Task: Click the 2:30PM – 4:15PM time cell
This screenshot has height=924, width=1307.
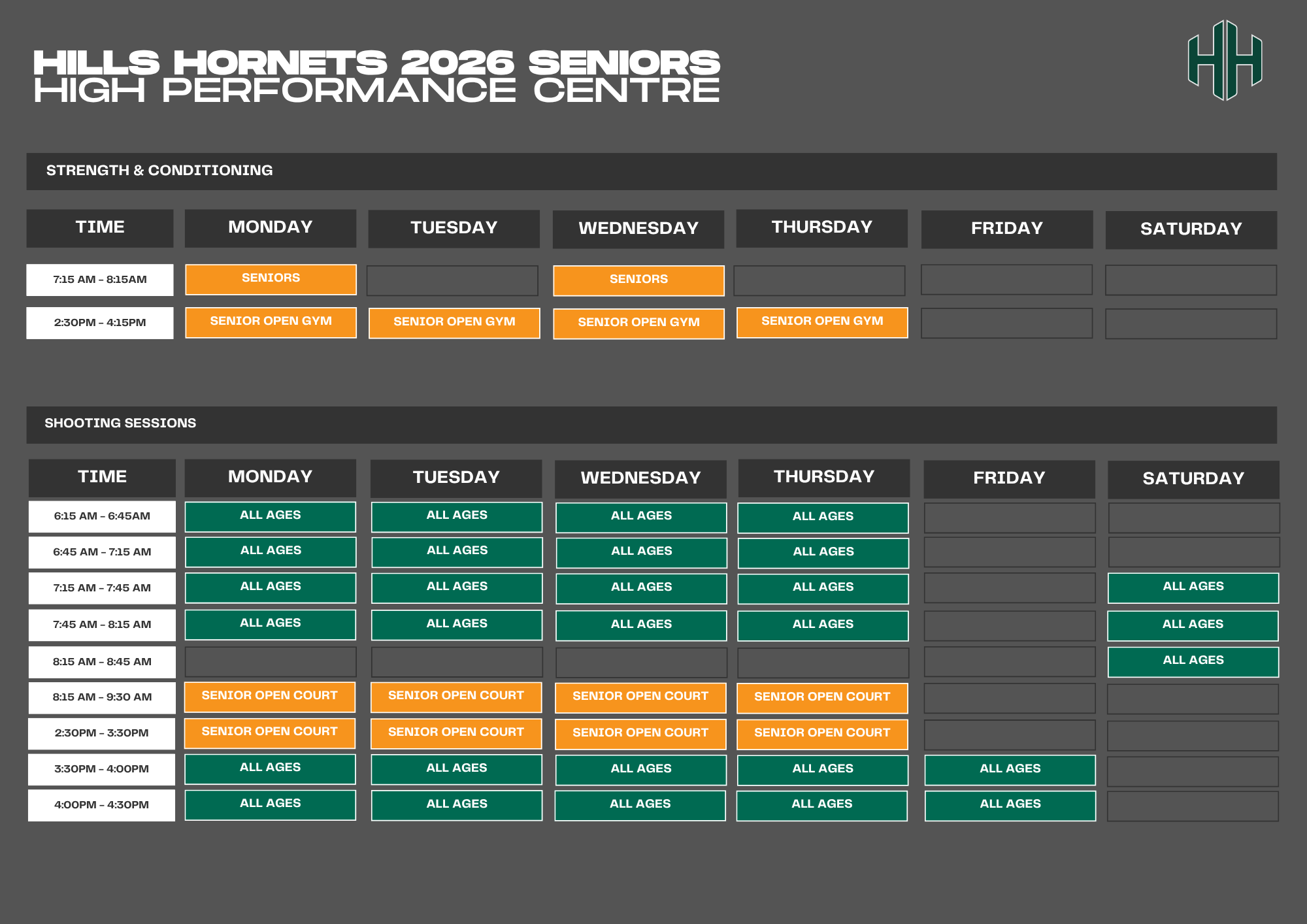Action: [x=100, y=323]
